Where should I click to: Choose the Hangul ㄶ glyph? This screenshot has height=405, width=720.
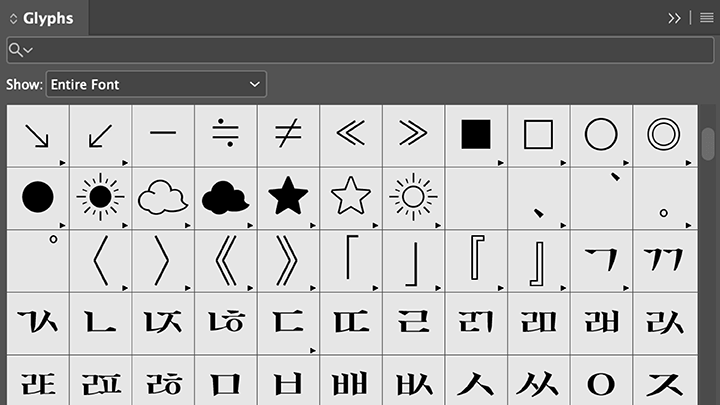[x=225, y=323]
